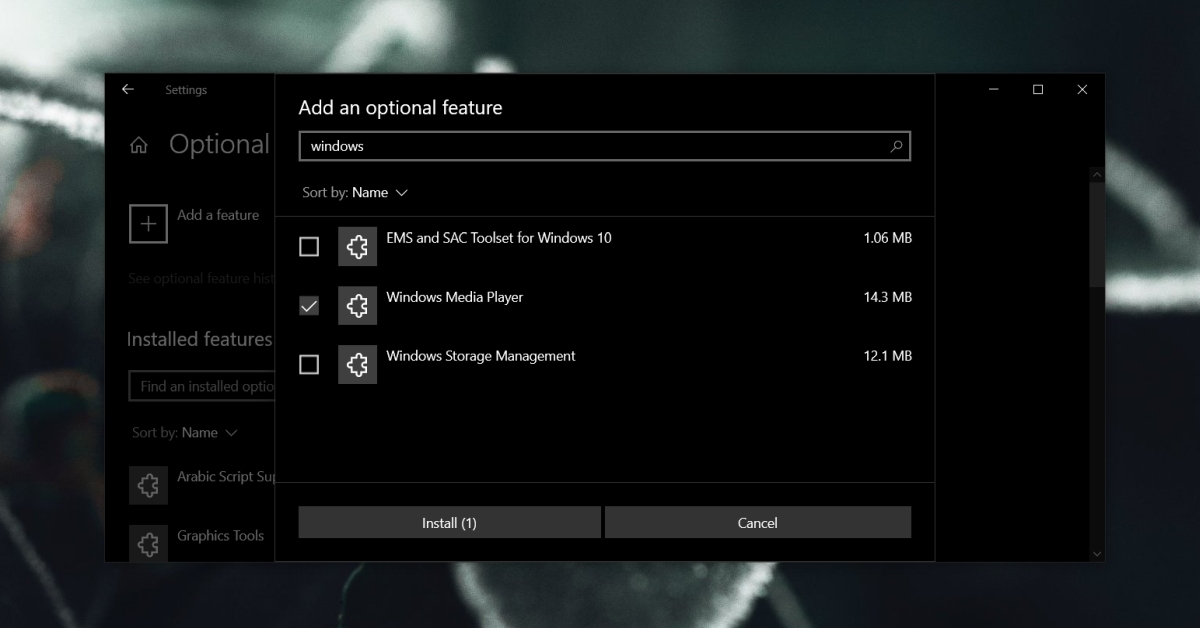Click the EMS and SAC Toolset puzzle icon
Image resolution: width=1200 pixels, height=628 pixels.
click(x=357, y=246)
